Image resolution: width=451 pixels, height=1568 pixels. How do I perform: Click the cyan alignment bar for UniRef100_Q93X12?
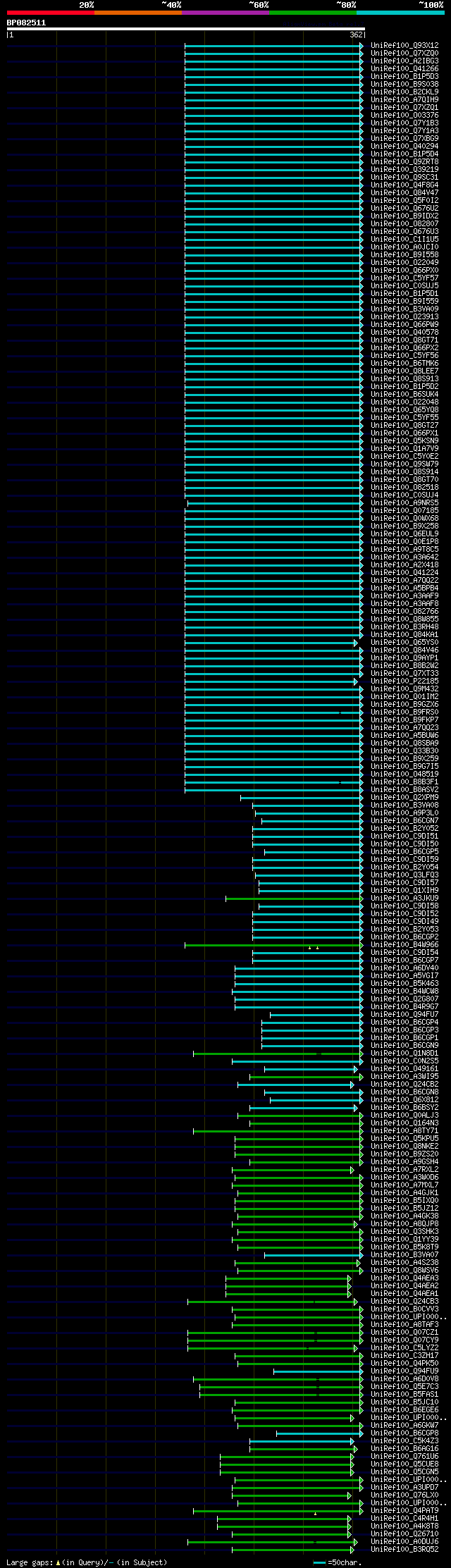click(274, 46)
